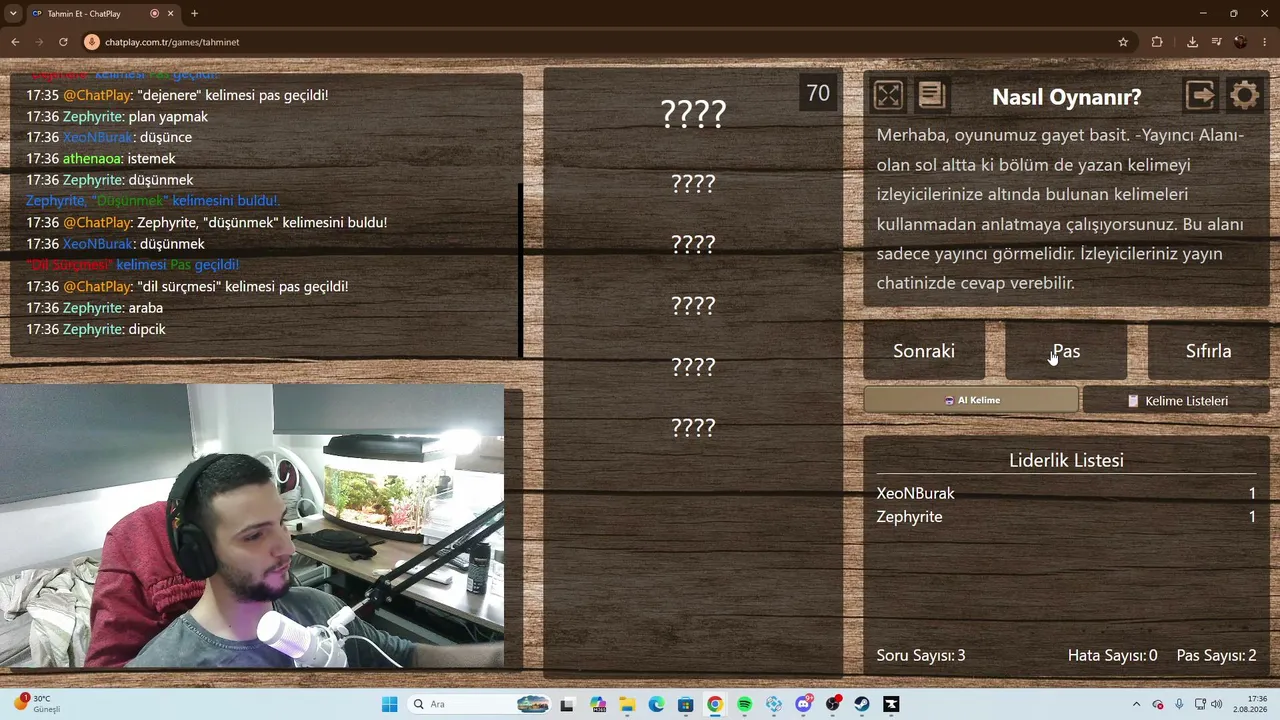The height and width of the screenshot is (720, 1280).
Task: Open Task View on the taskbar
Action: tap(567, 704)
